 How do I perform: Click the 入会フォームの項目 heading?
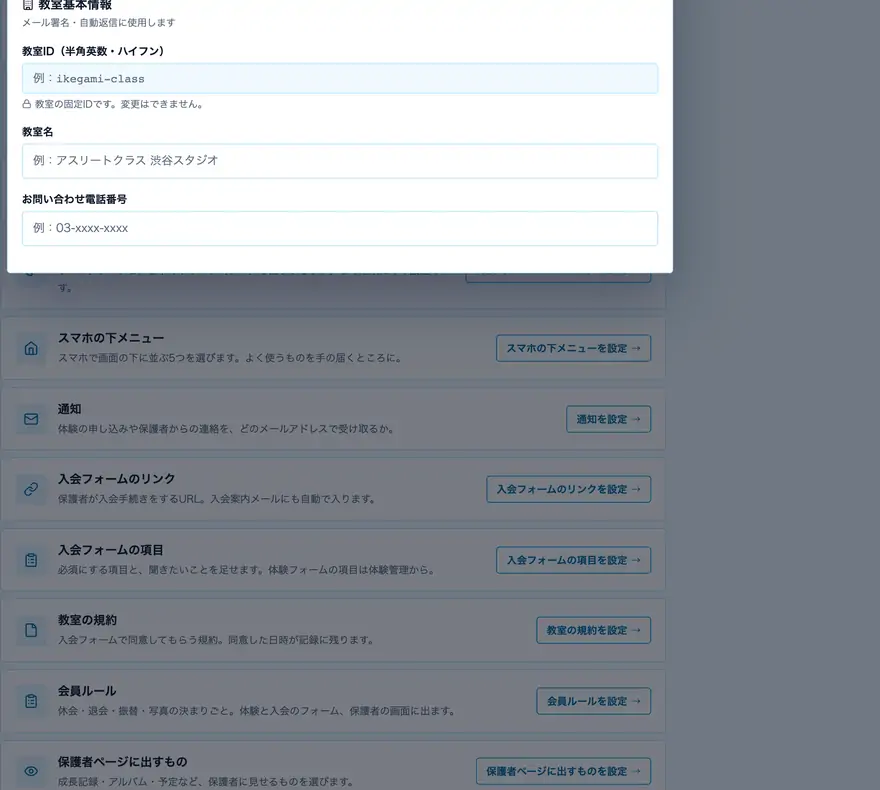[x=111, y=549]
